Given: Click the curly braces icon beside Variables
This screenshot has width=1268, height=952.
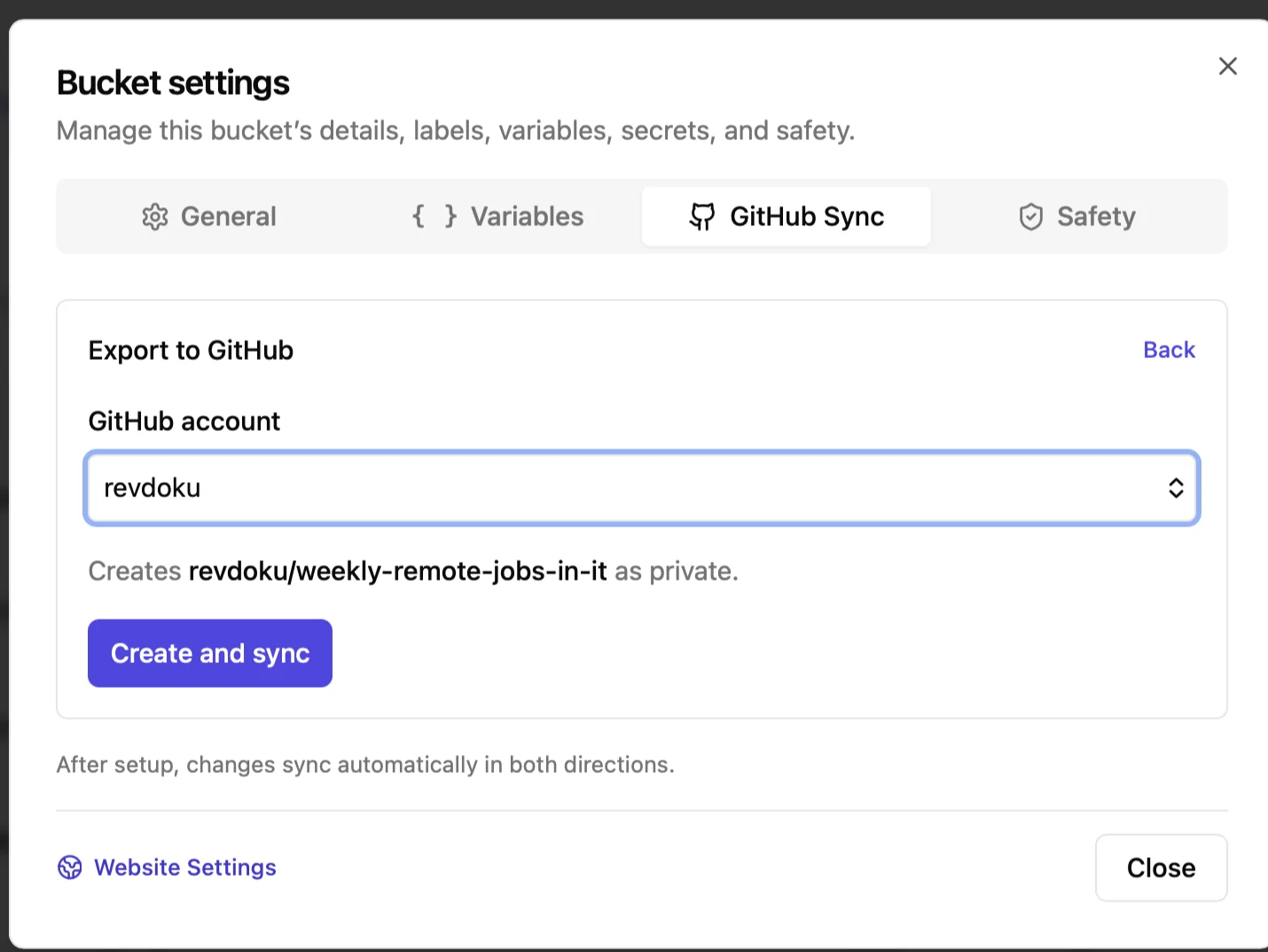Looking at the screenshot, I should pos(434,216).
